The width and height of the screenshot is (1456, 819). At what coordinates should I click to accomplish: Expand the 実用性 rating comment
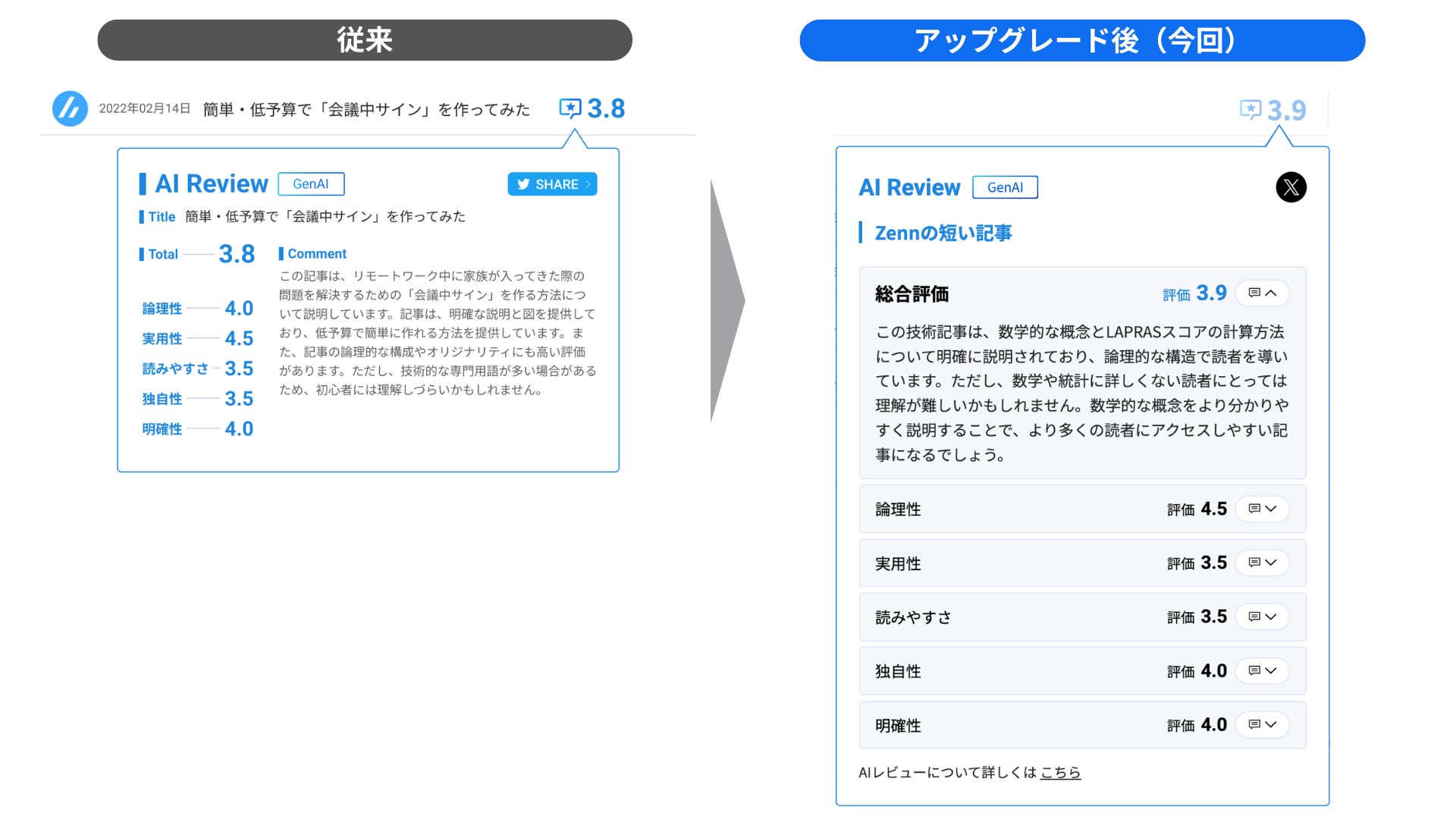point(1263,563)
